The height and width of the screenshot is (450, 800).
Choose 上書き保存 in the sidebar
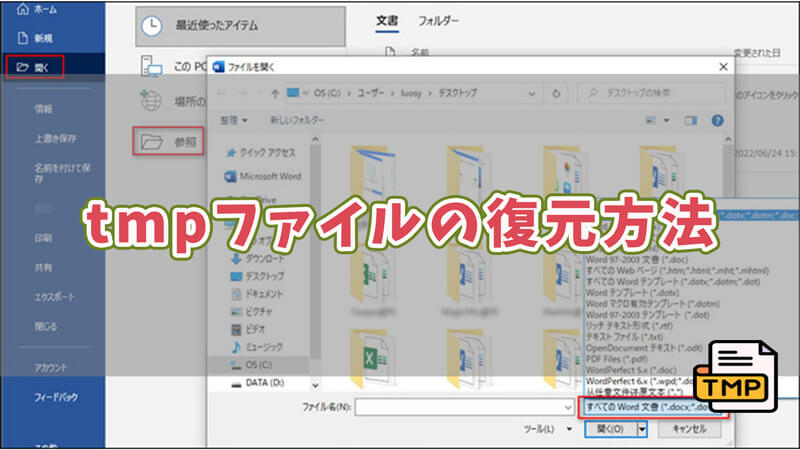click(x=55, y=138)
